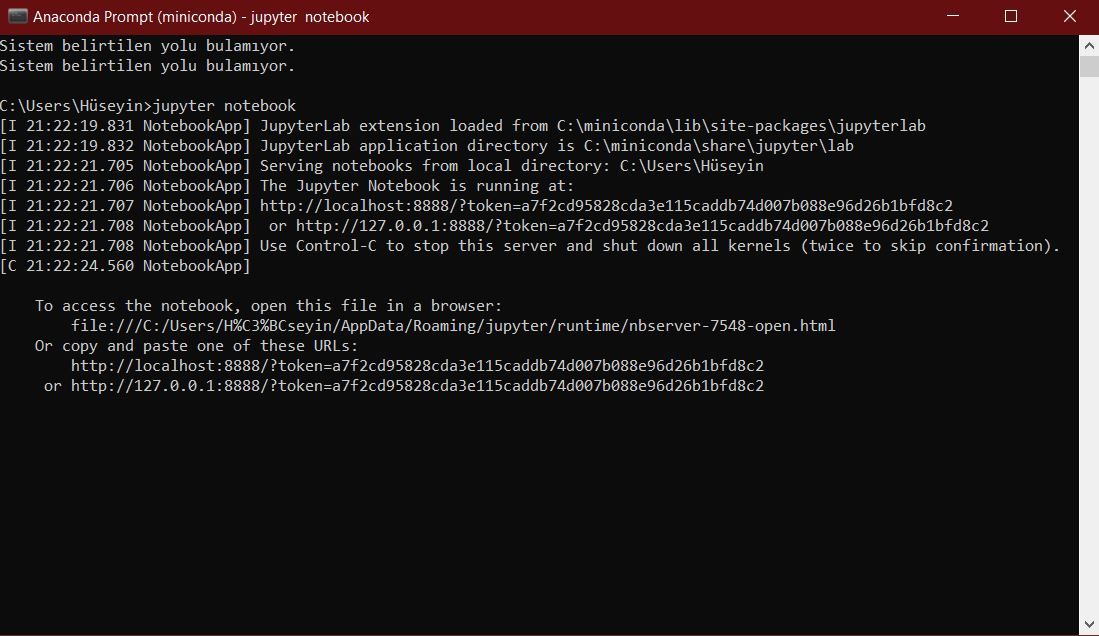Click the vertical scrollbar thumb

[x=1089, y=67]
